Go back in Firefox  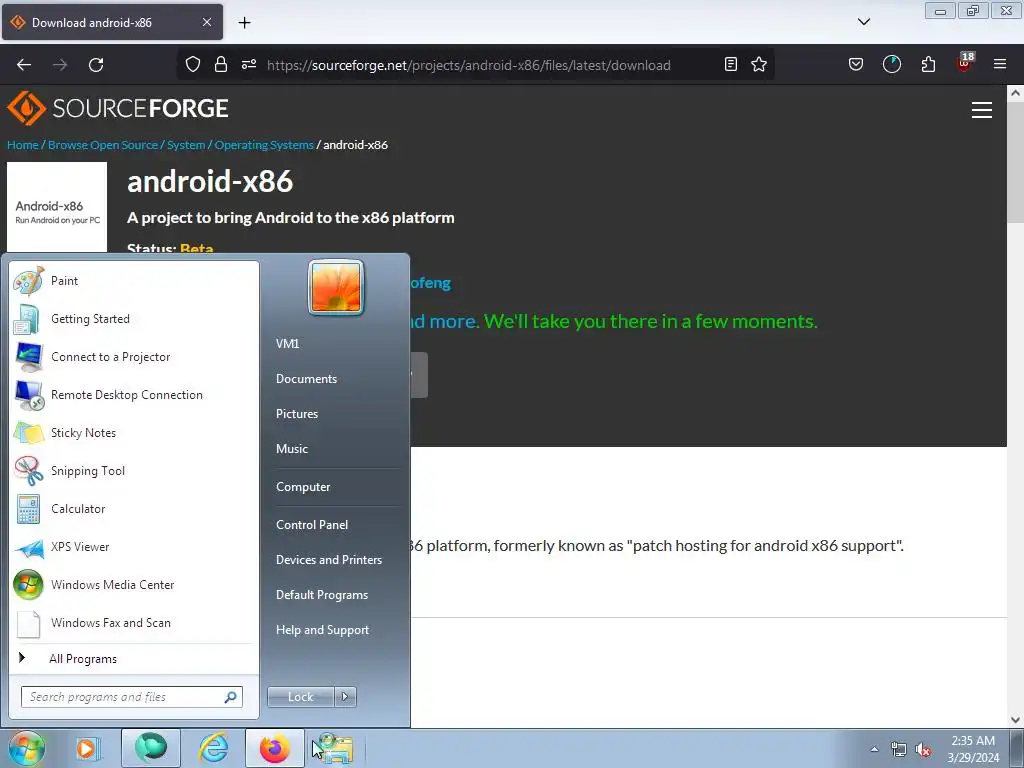tap(24, 65)
